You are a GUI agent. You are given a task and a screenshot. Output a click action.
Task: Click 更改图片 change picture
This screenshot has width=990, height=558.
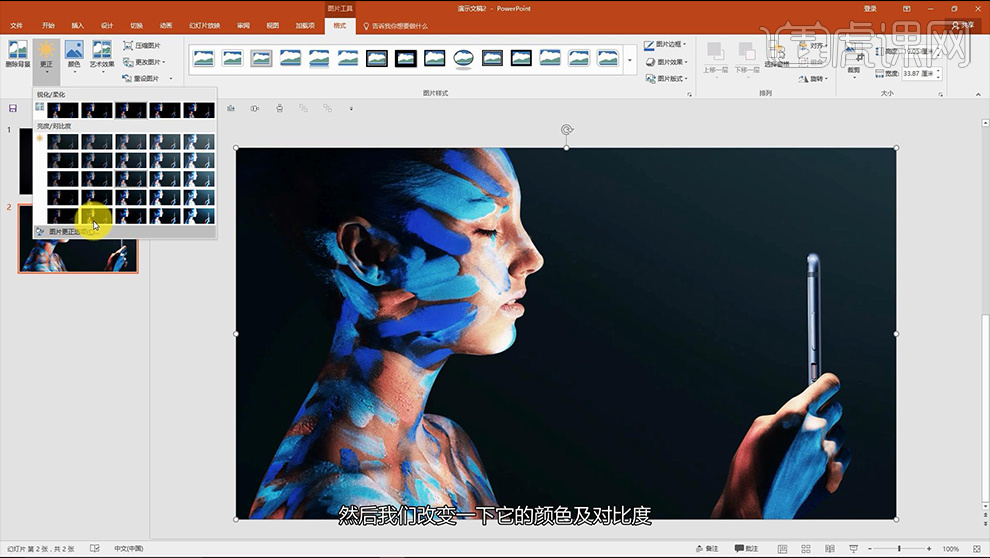tap(143, 62)
